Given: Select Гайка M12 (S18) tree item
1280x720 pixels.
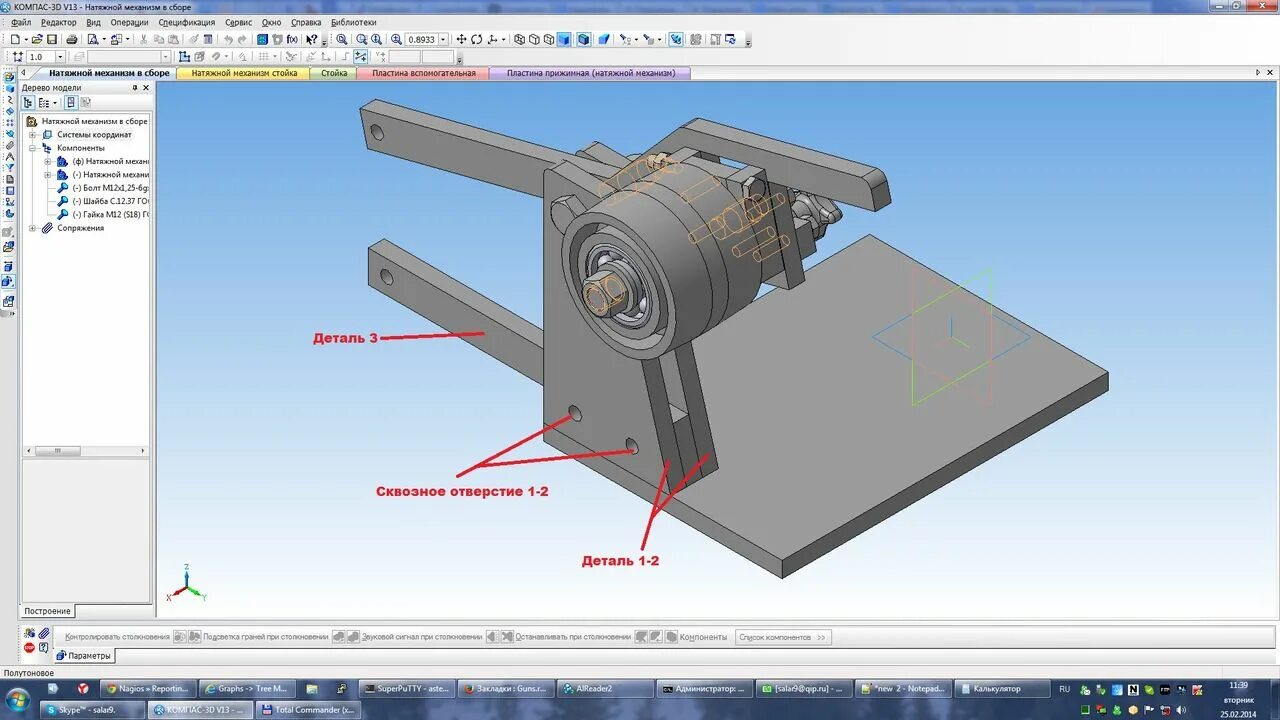Looking at the screenshot, I should coord(110,214).
